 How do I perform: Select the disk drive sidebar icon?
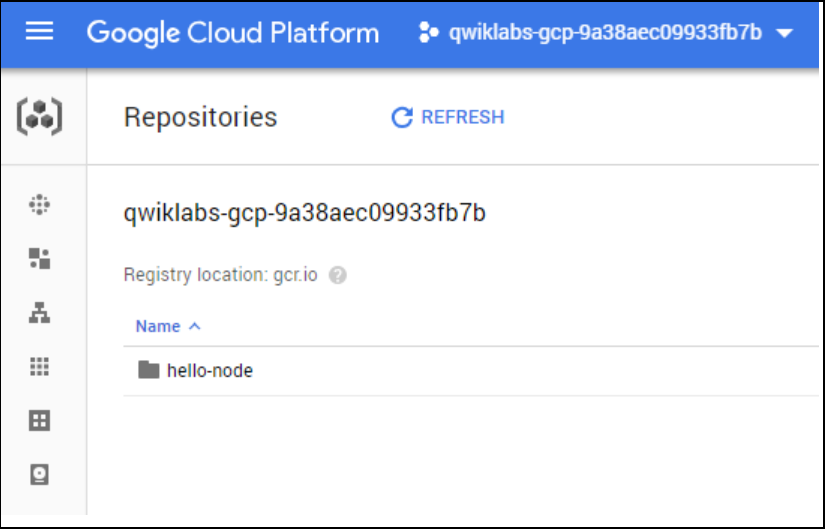[39, 474]
